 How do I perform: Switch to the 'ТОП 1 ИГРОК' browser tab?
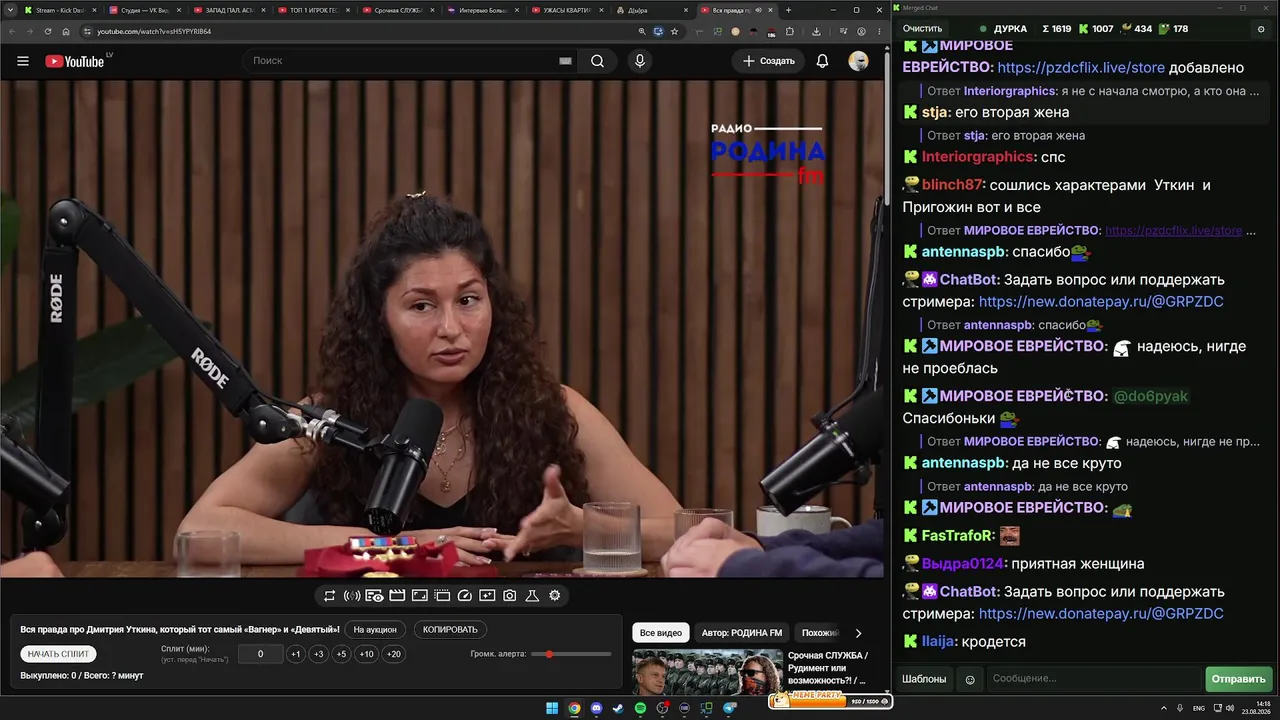[x=313, y=10]
